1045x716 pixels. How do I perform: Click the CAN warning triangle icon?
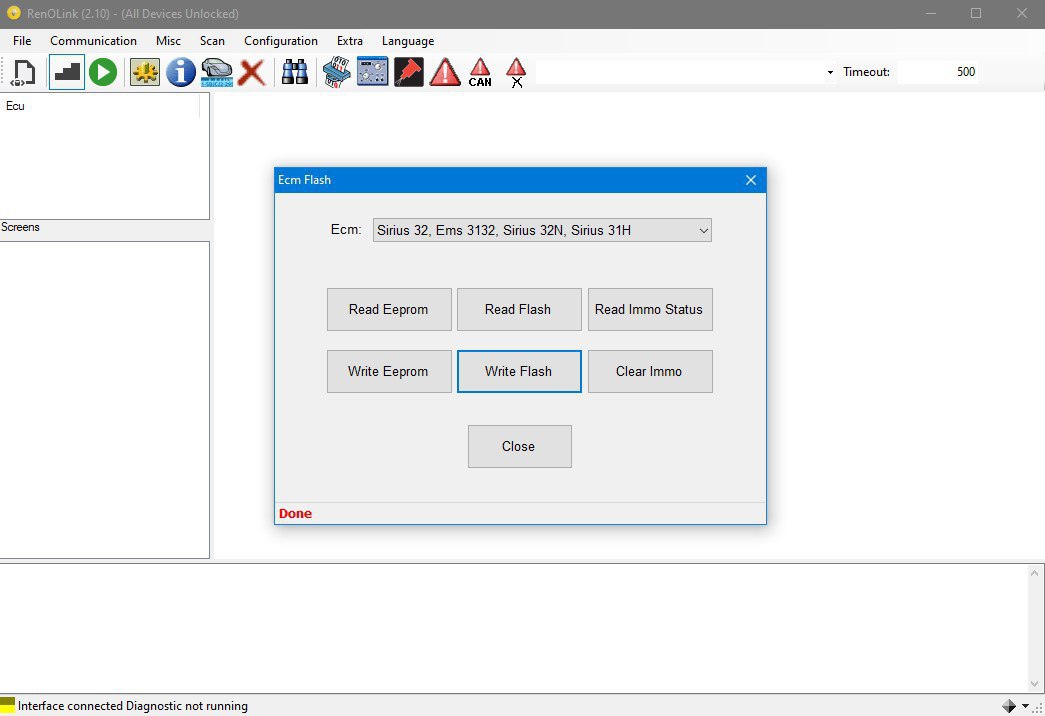click(x=480, y=72)
